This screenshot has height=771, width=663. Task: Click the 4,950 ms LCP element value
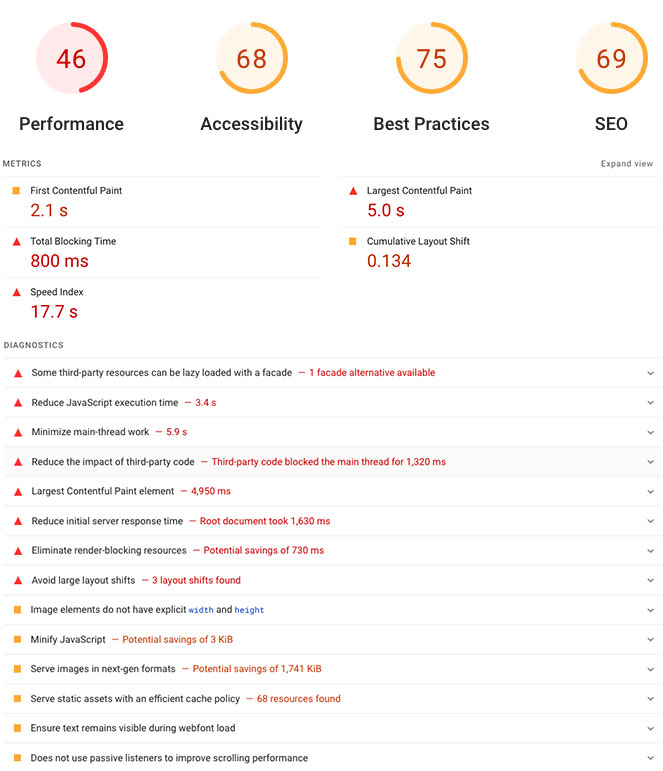[x=211, y=491]
